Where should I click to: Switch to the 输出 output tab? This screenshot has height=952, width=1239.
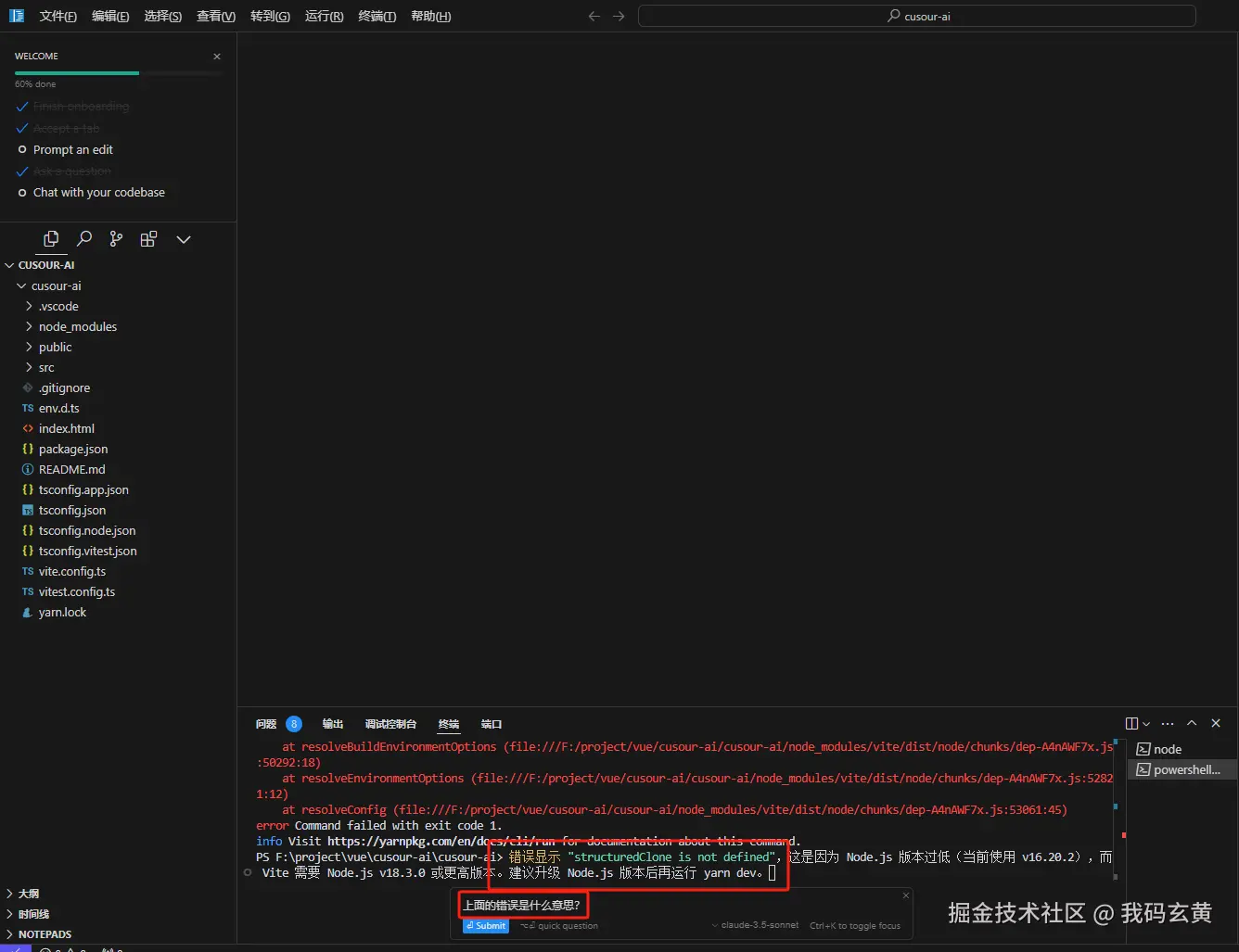333,724
